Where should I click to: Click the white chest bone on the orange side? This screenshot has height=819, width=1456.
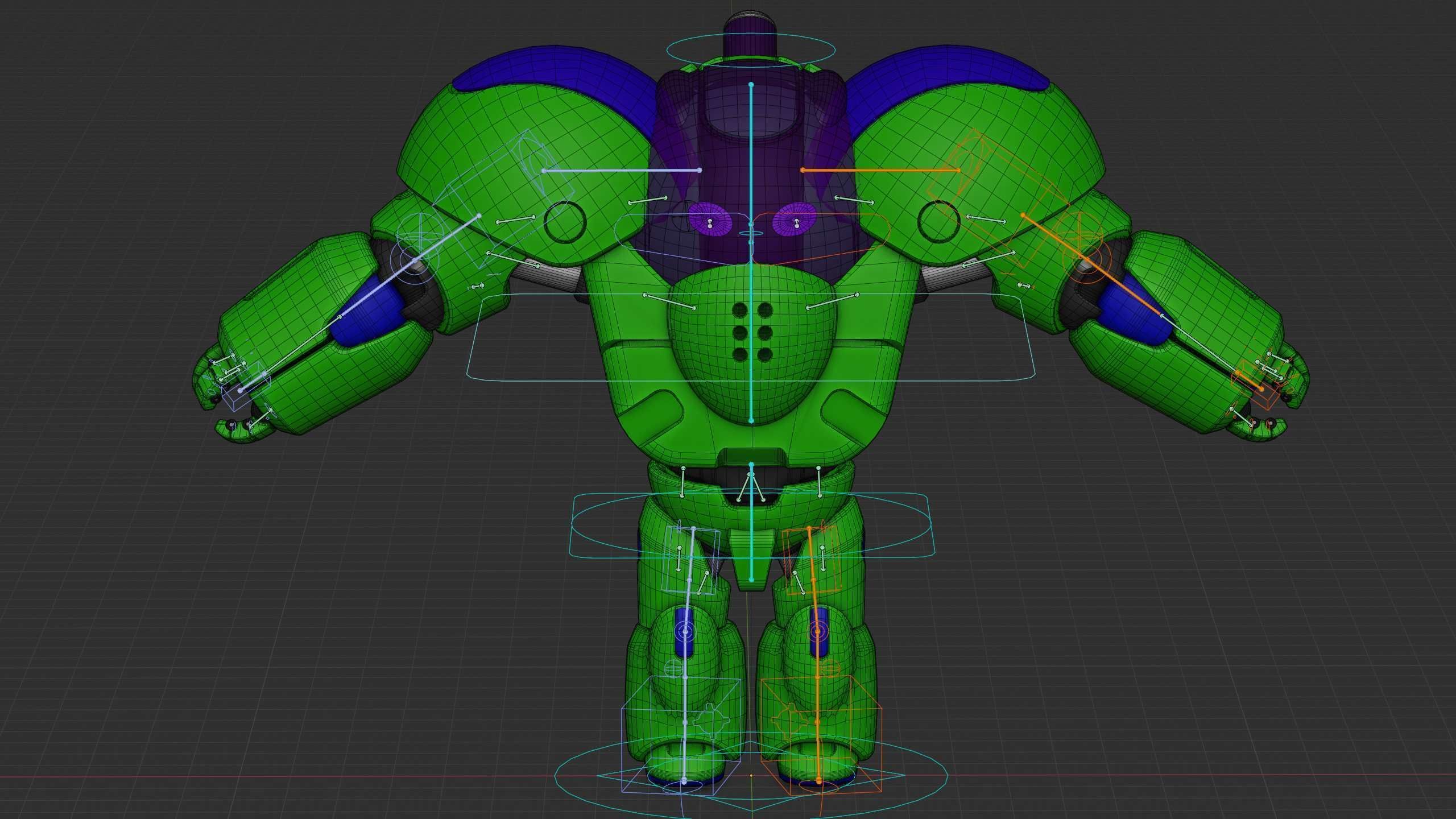click(833, 301)
